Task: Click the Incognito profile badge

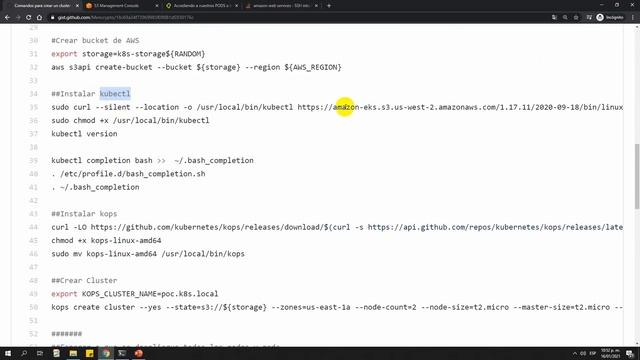Action: (x=610, y=18)
